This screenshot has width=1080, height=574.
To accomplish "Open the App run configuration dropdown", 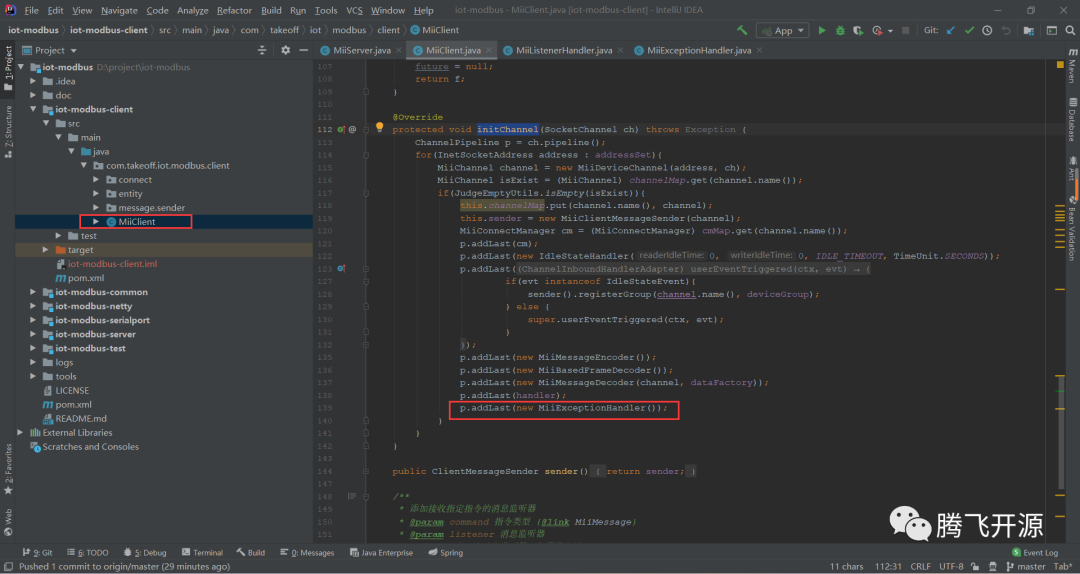I will click(783, 30).
